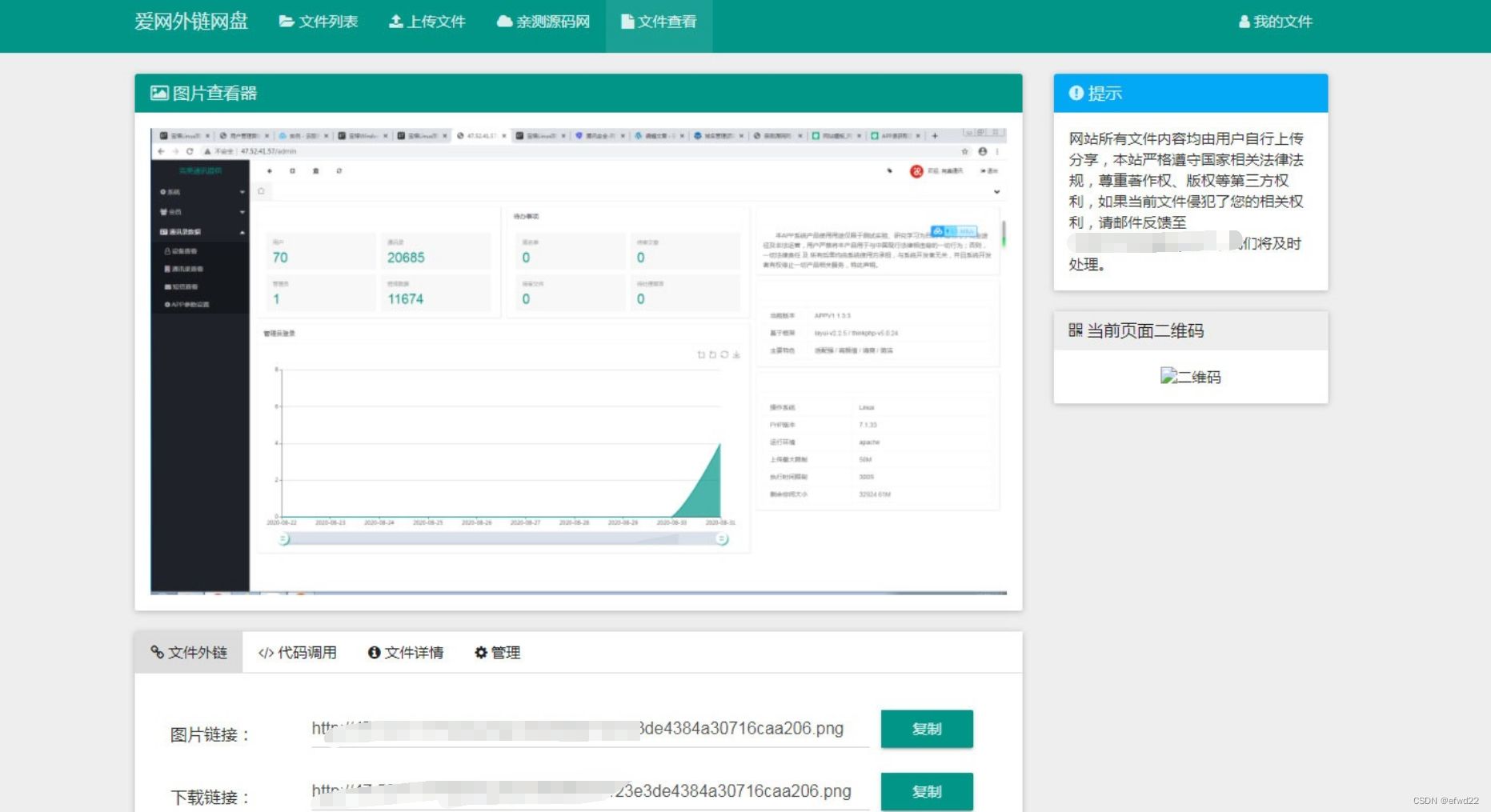
Task: Click the cloud icon next to 亲测源码网
Action: (503, 22)
